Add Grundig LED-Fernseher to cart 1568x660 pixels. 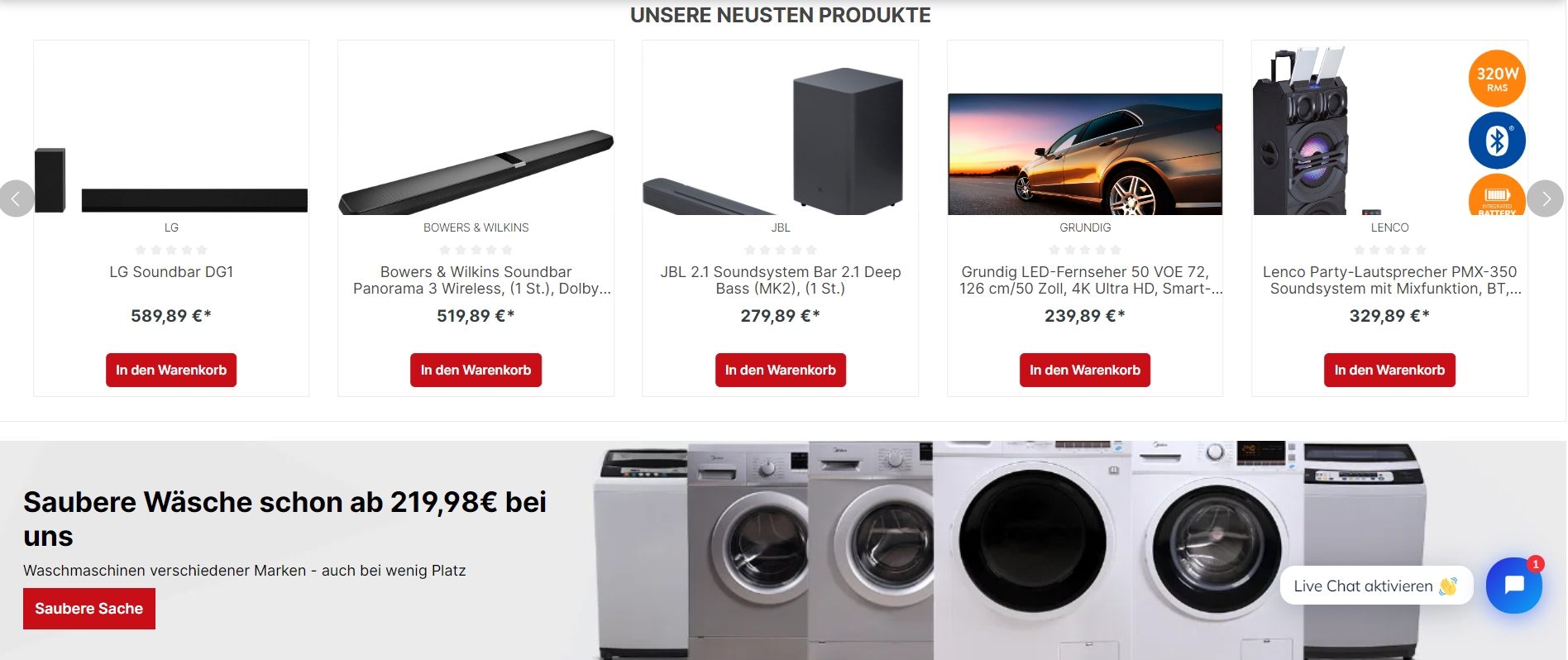1085,370
